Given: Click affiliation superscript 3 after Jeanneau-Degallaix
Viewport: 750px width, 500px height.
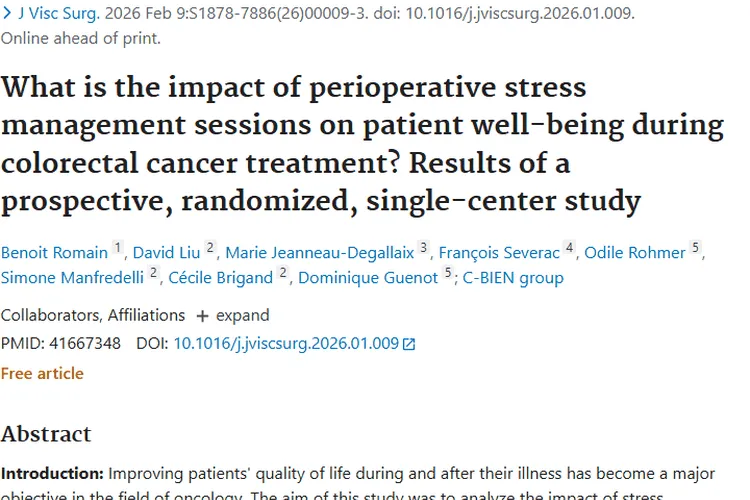Looking at the screenshot, I should (x=423, y=247).
